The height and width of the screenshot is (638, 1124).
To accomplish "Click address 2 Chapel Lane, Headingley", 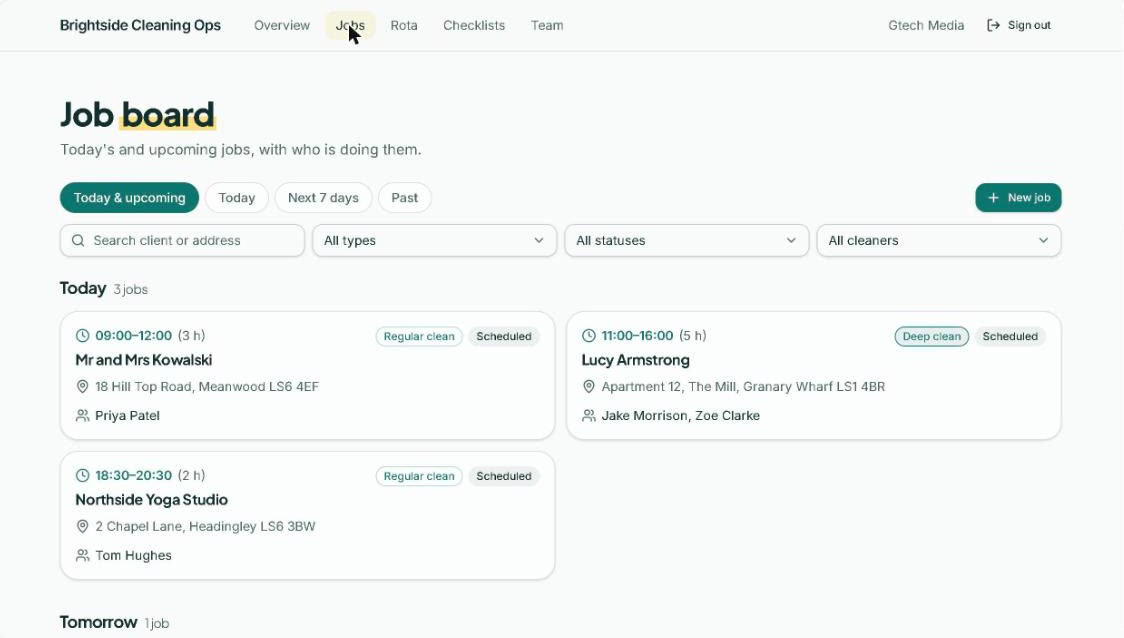I will point(205,526).
